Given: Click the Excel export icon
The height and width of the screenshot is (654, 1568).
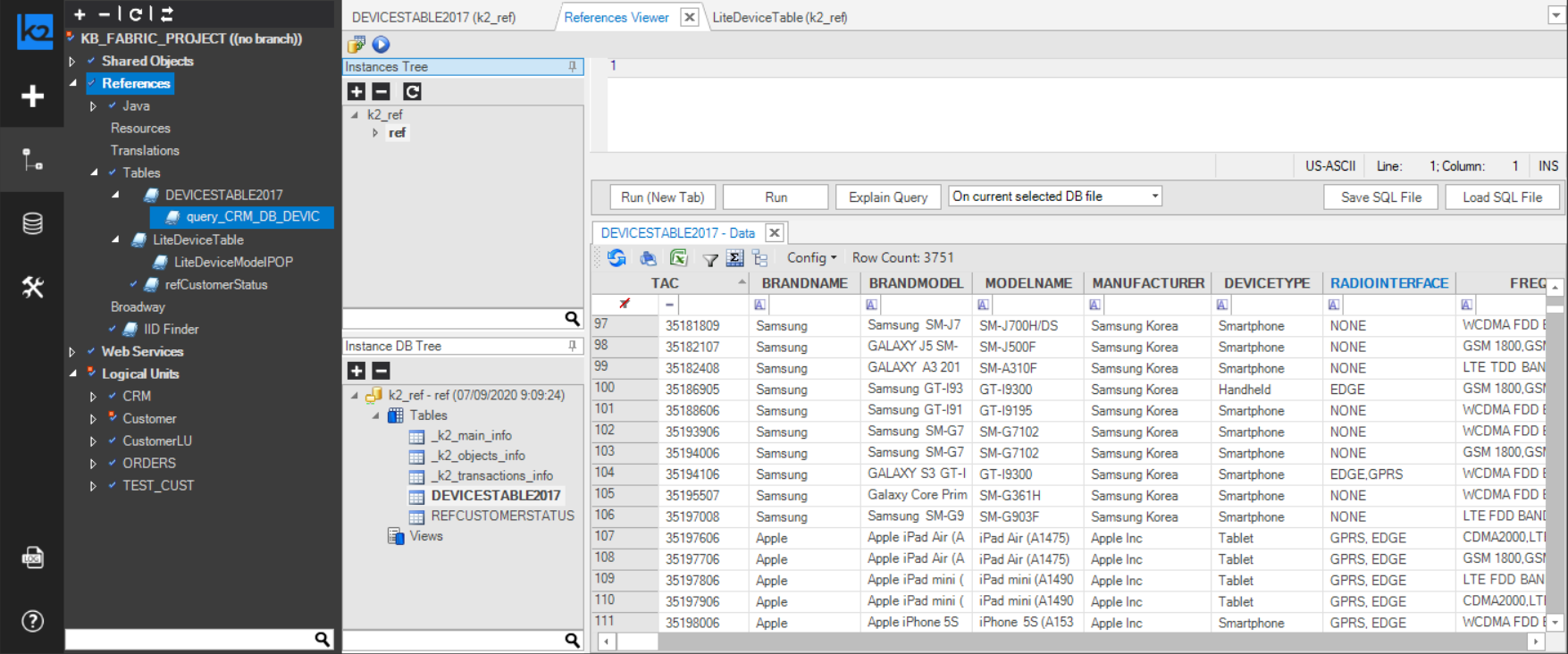Looking at the screenshot, I should pyautogui.click(x=679, y=258).
